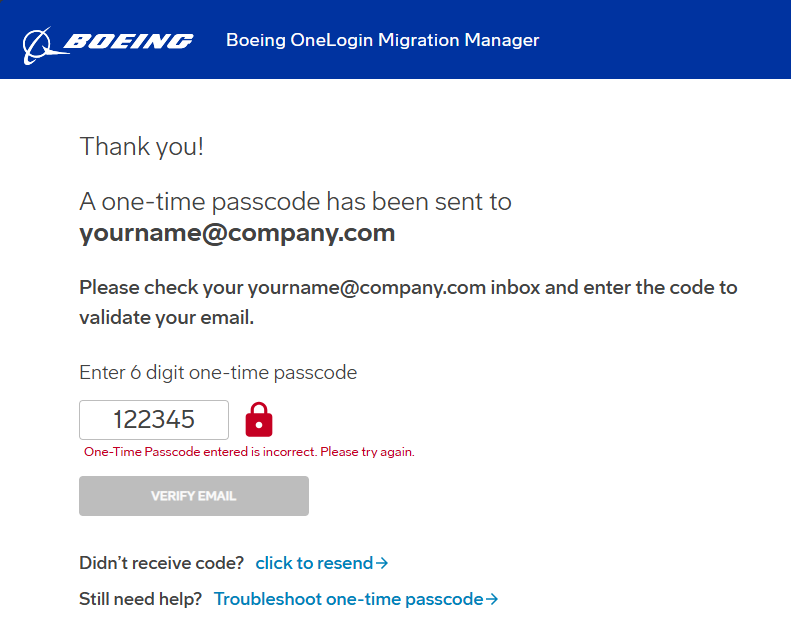Open the "Troubleshoot one-time passcode" link
Viewport: 791px width, 638px height.
[x=348, y=599]
